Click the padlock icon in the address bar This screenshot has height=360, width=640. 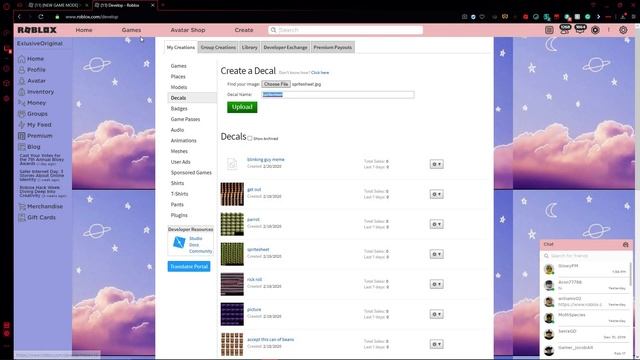pyautogui.click(x=57, y=17)
